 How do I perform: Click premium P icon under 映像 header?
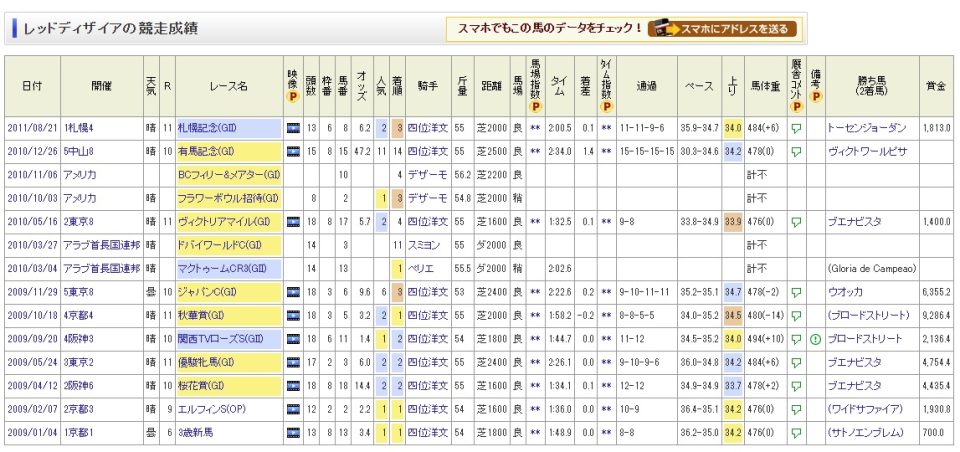(293, 97)
